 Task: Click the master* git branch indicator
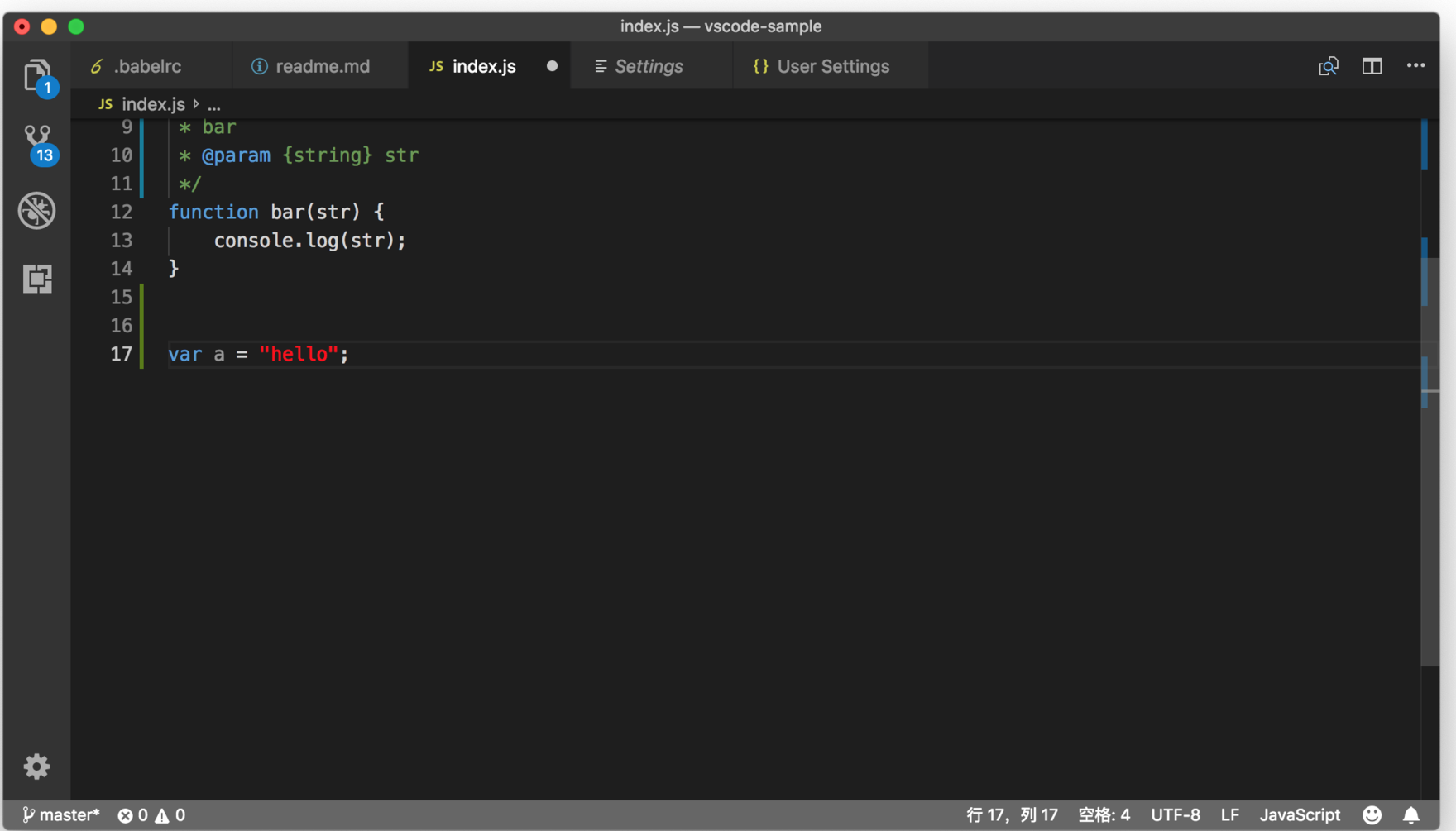[61, 815]
